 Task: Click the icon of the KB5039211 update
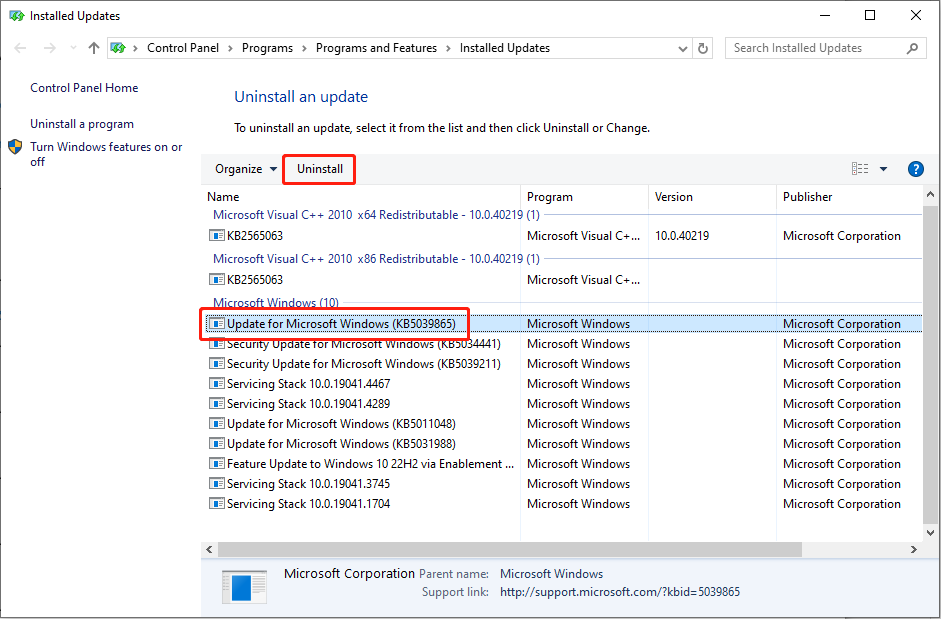pyautogui.click(x=217, y=364)
